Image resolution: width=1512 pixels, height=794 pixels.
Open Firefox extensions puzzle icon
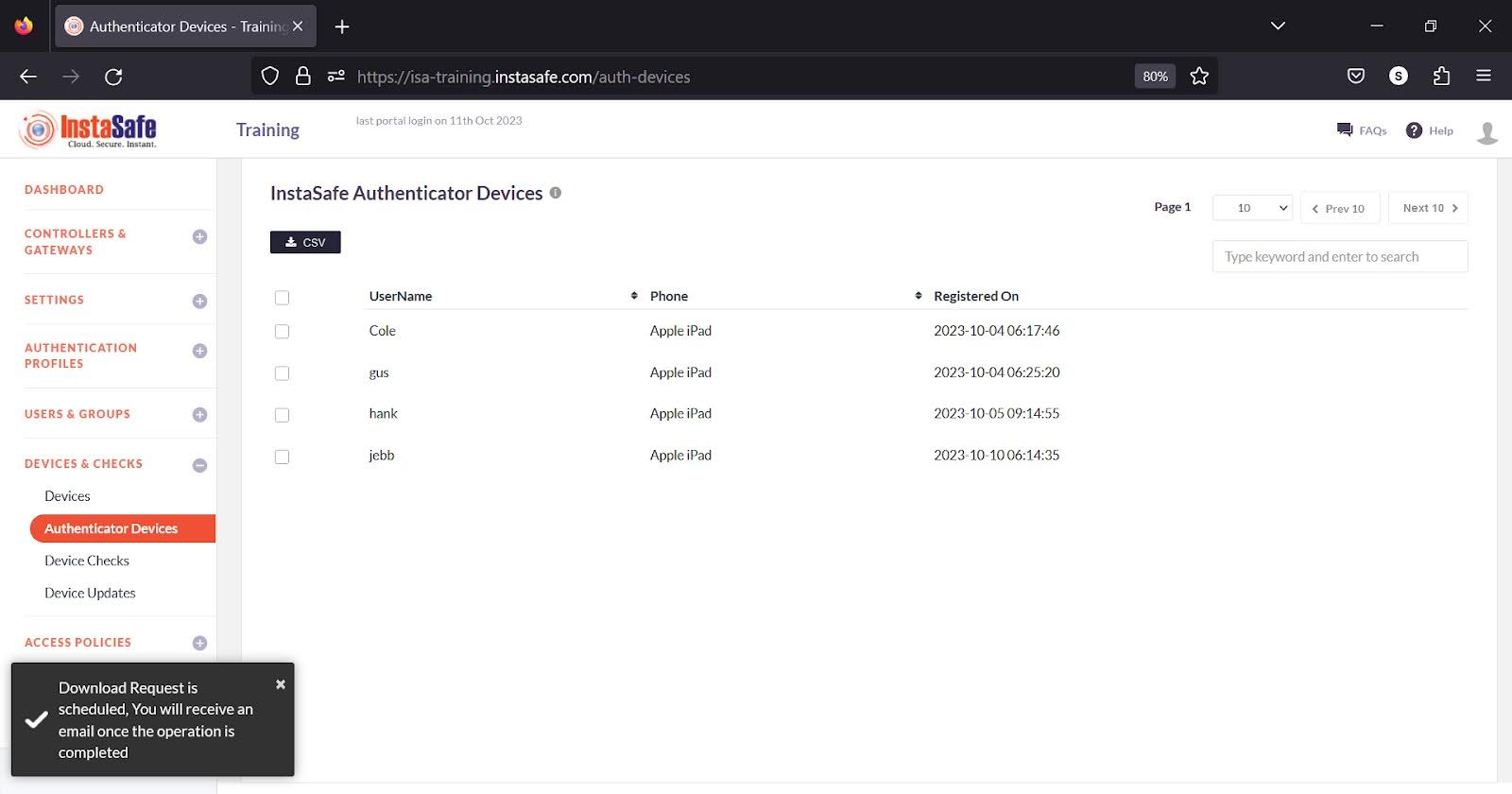tap(1441, 77)
